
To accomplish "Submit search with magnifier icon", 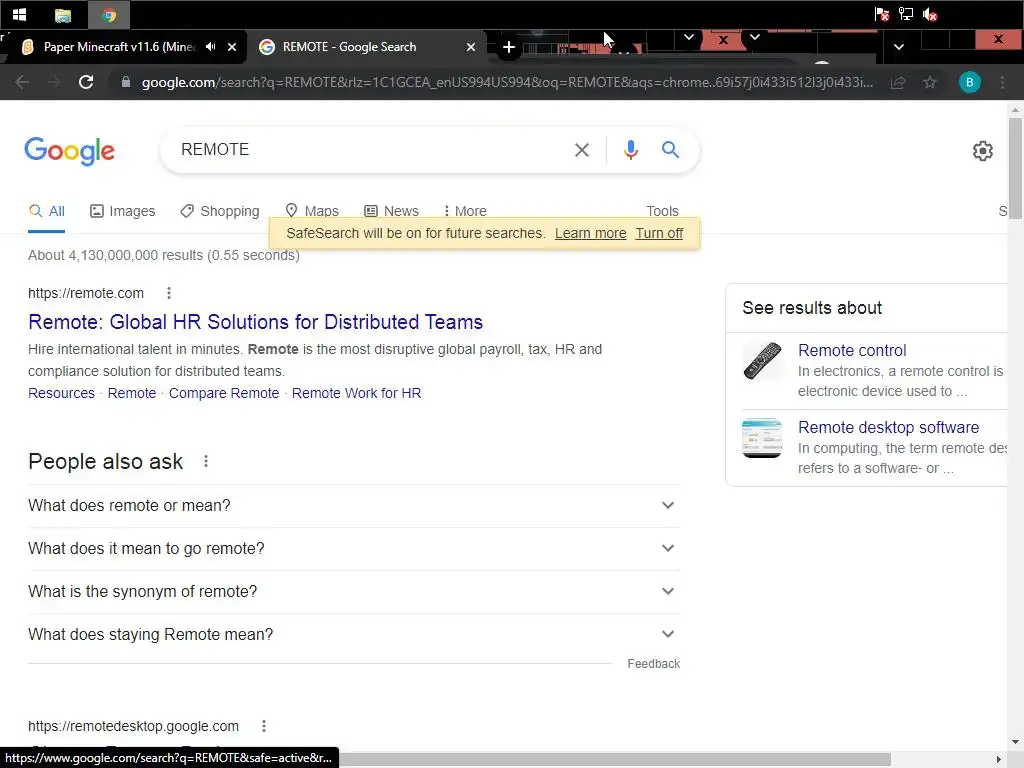I will point(670,150).
